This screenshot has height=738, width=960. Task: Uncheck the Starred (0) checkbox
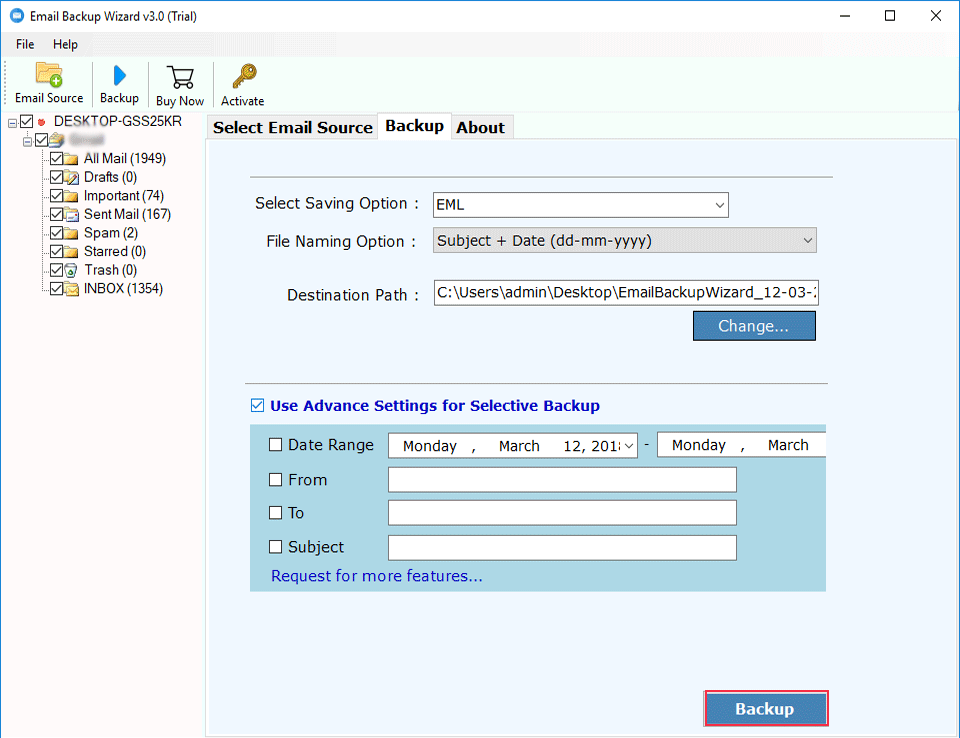point(56,251)
